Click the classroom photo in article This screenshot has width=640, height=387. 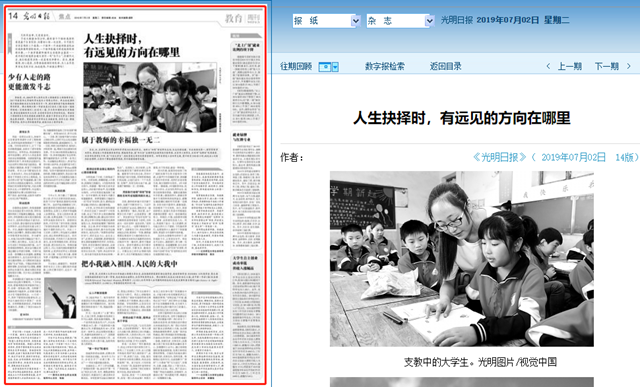coord(462,259)
